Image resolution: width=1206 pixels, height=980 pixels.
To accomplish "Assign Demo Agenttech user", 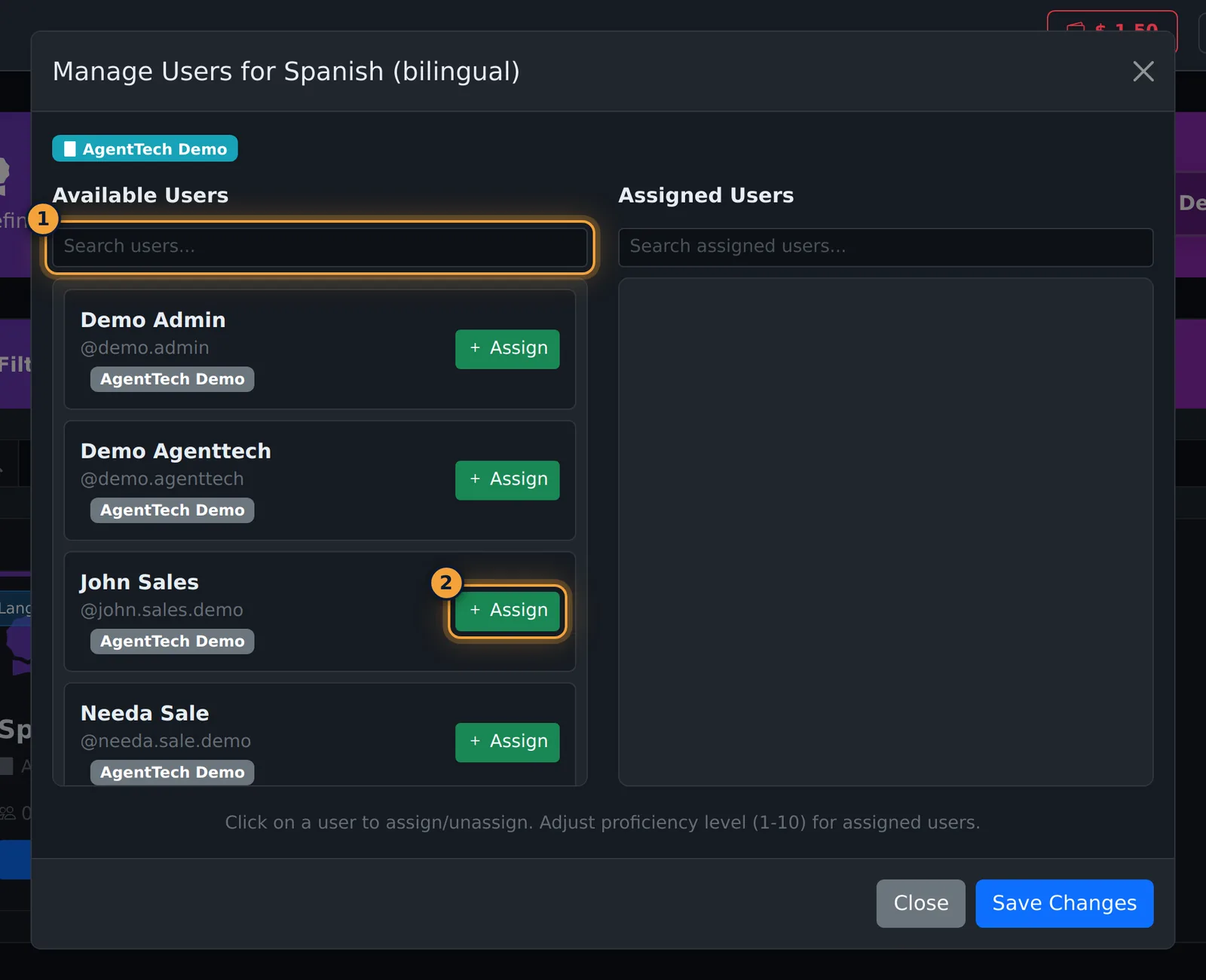I will 507,480.
